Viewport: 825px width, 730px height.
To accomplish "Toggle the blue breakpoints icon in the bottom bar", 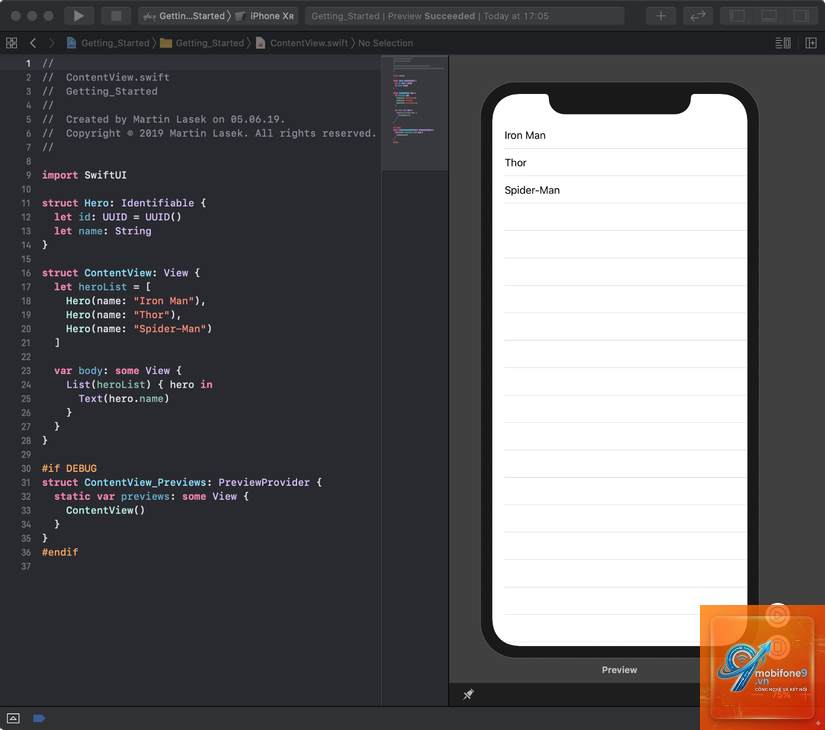I will tap(39, 718).
